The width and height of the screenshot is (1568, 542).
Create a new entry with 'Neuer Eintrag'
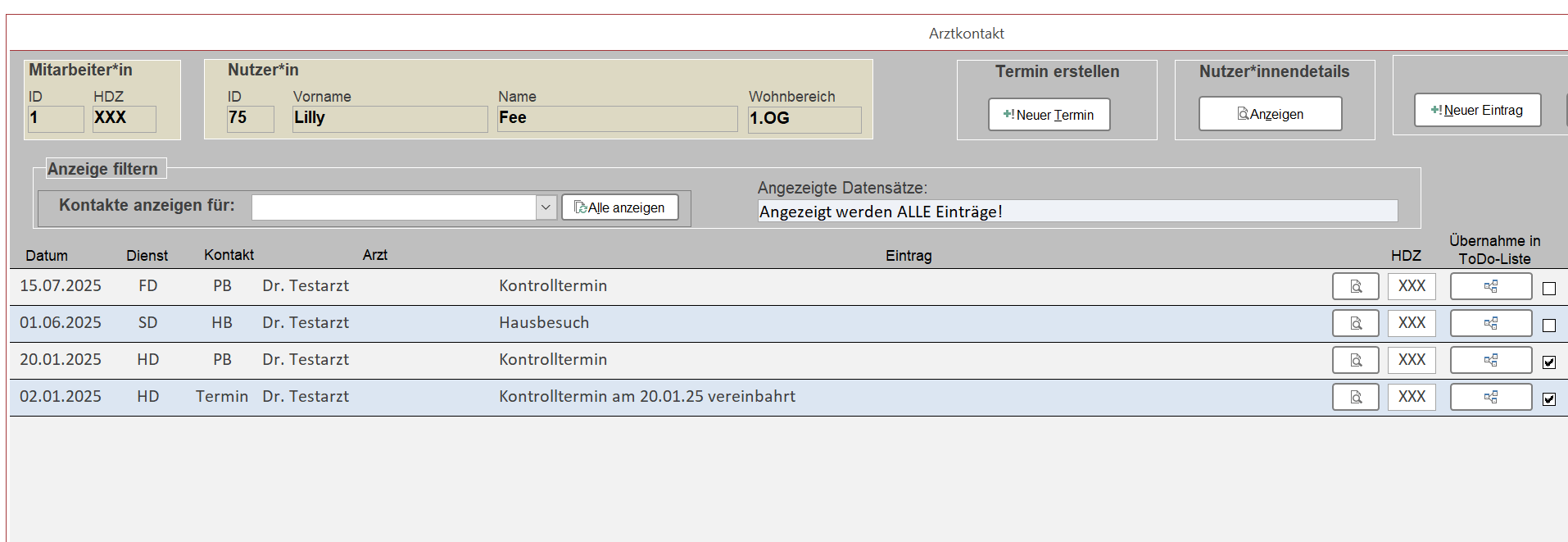click(x=1476, y=111)
